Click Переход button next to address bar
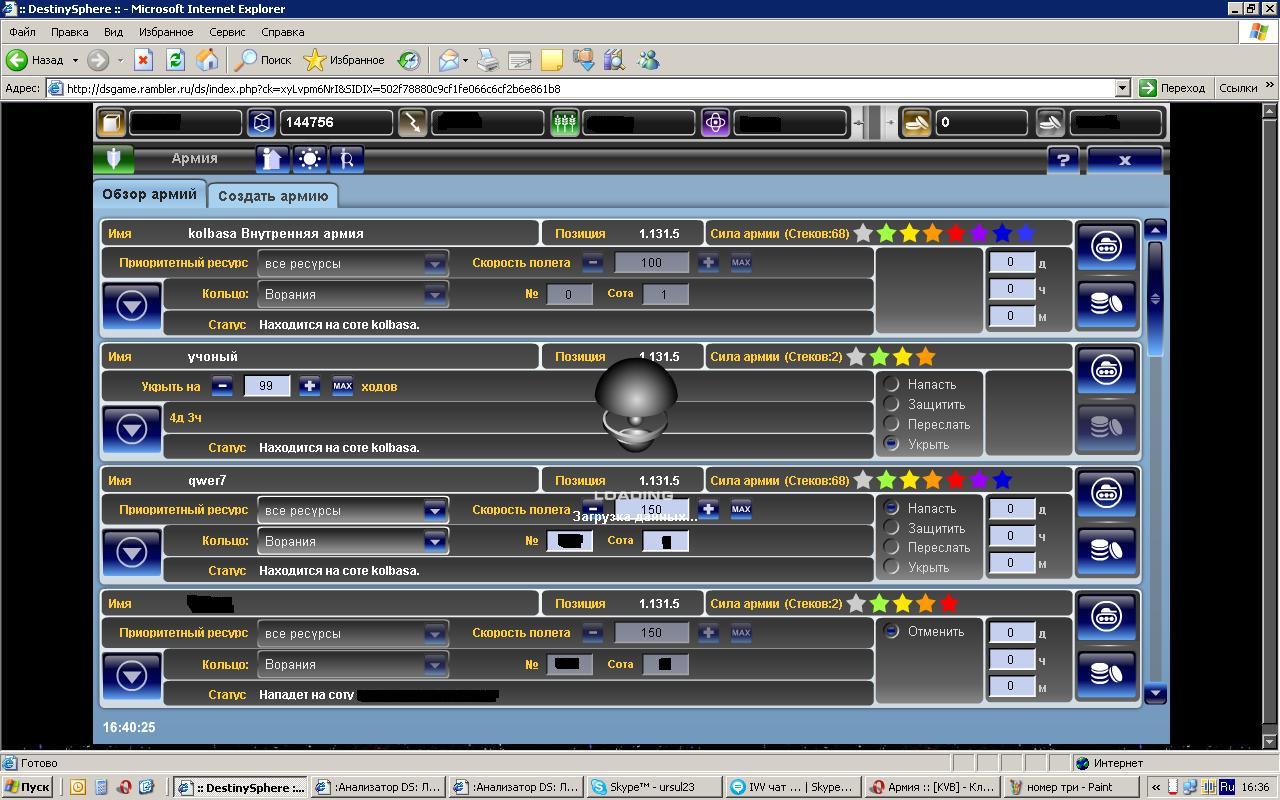1280x800 pixels. (x=1173, y=88)
